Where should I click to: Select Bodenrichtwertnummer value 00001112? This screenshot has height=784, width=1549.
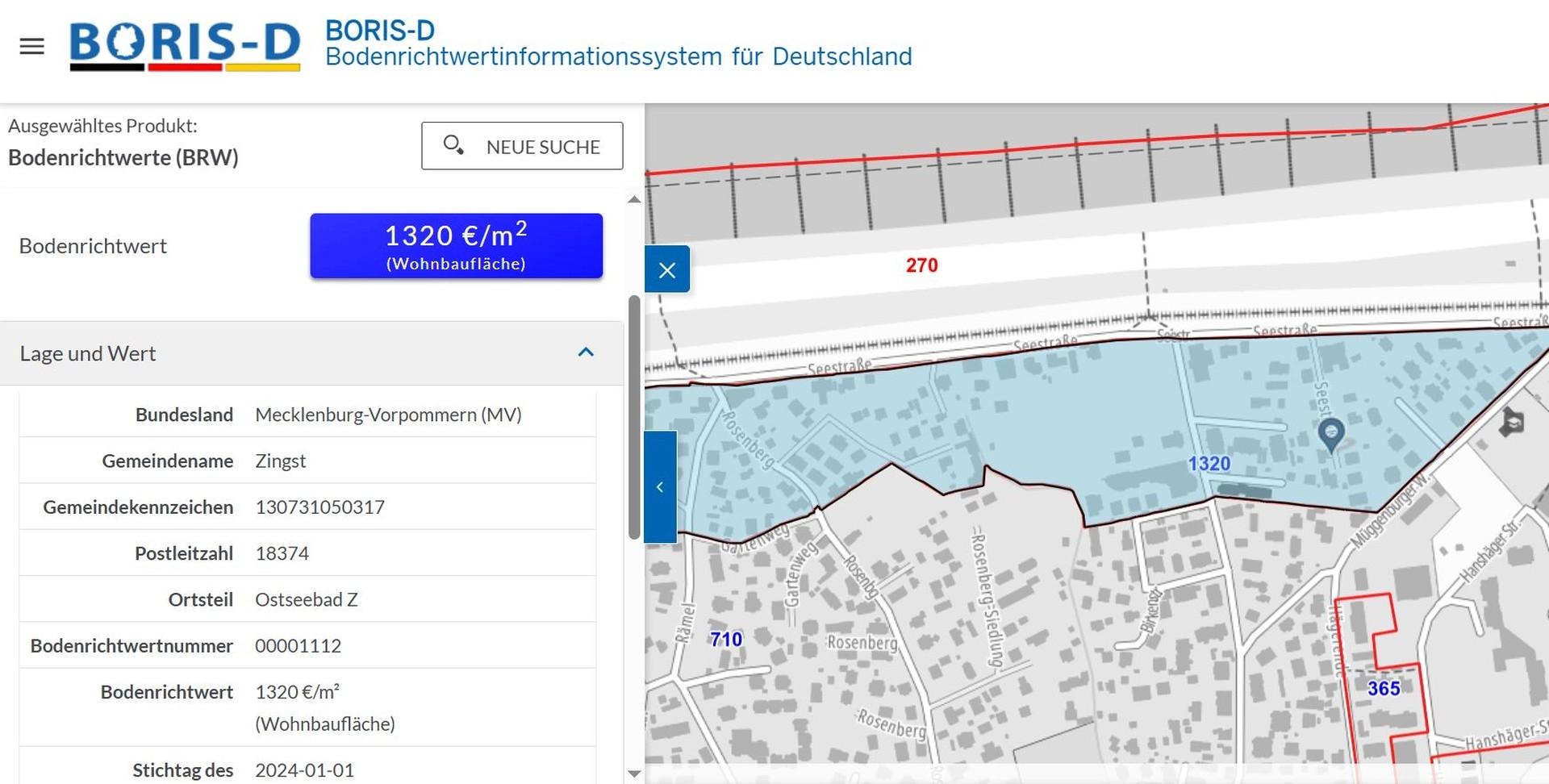299,646
